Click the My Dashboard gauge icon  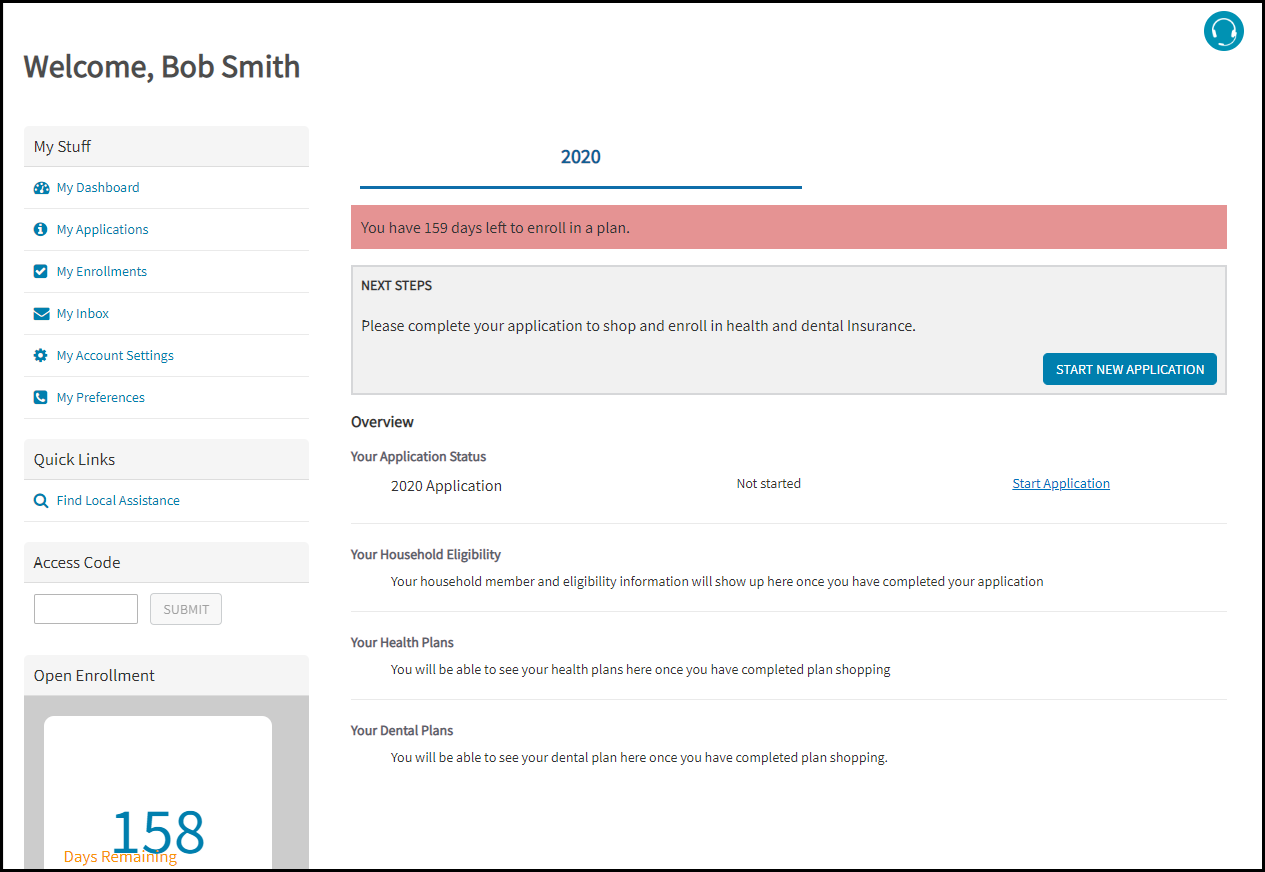[x=41, y=188]
